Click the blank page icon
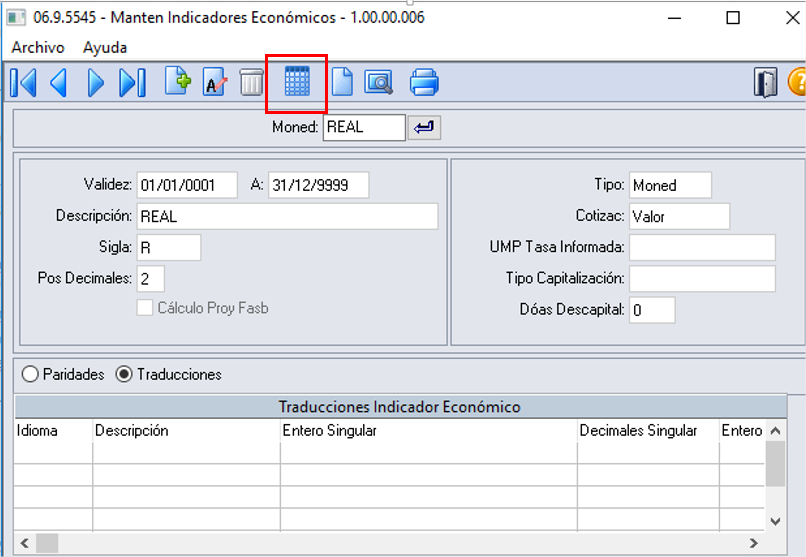The height and width of the screenshot is (557, 806). click(342, 82)
